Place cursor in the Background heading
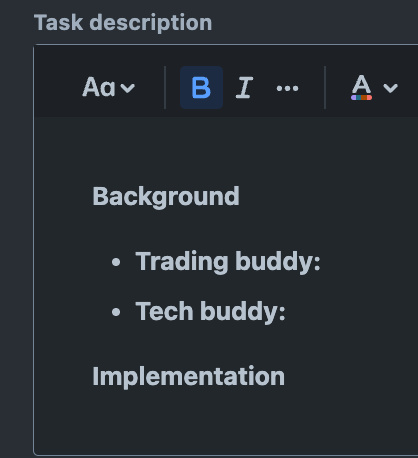 click(166, 197)
